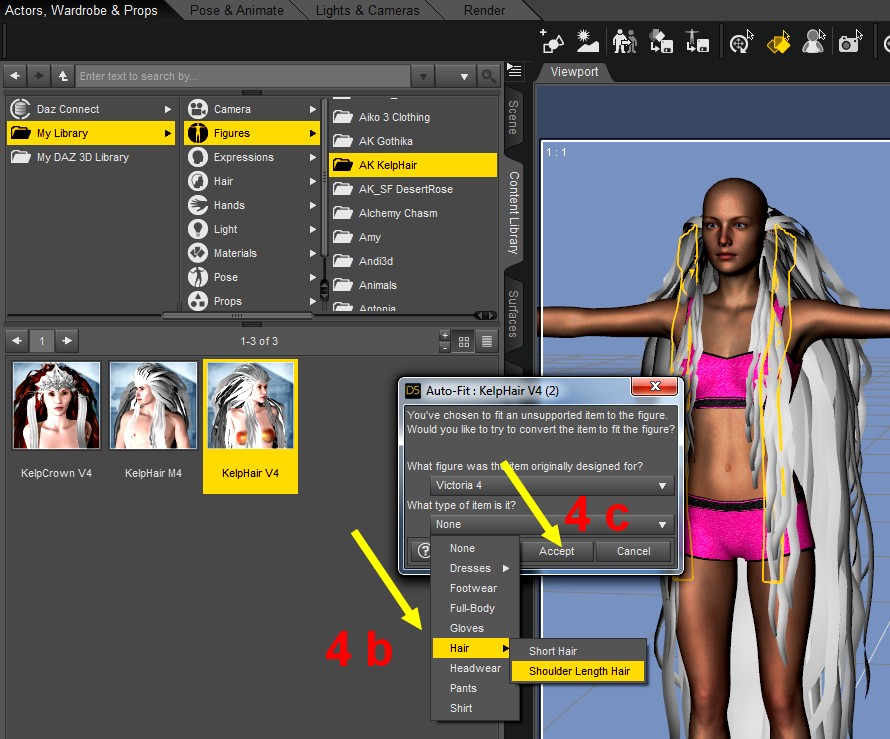Select Headwear in the item type list

point(475,668)
